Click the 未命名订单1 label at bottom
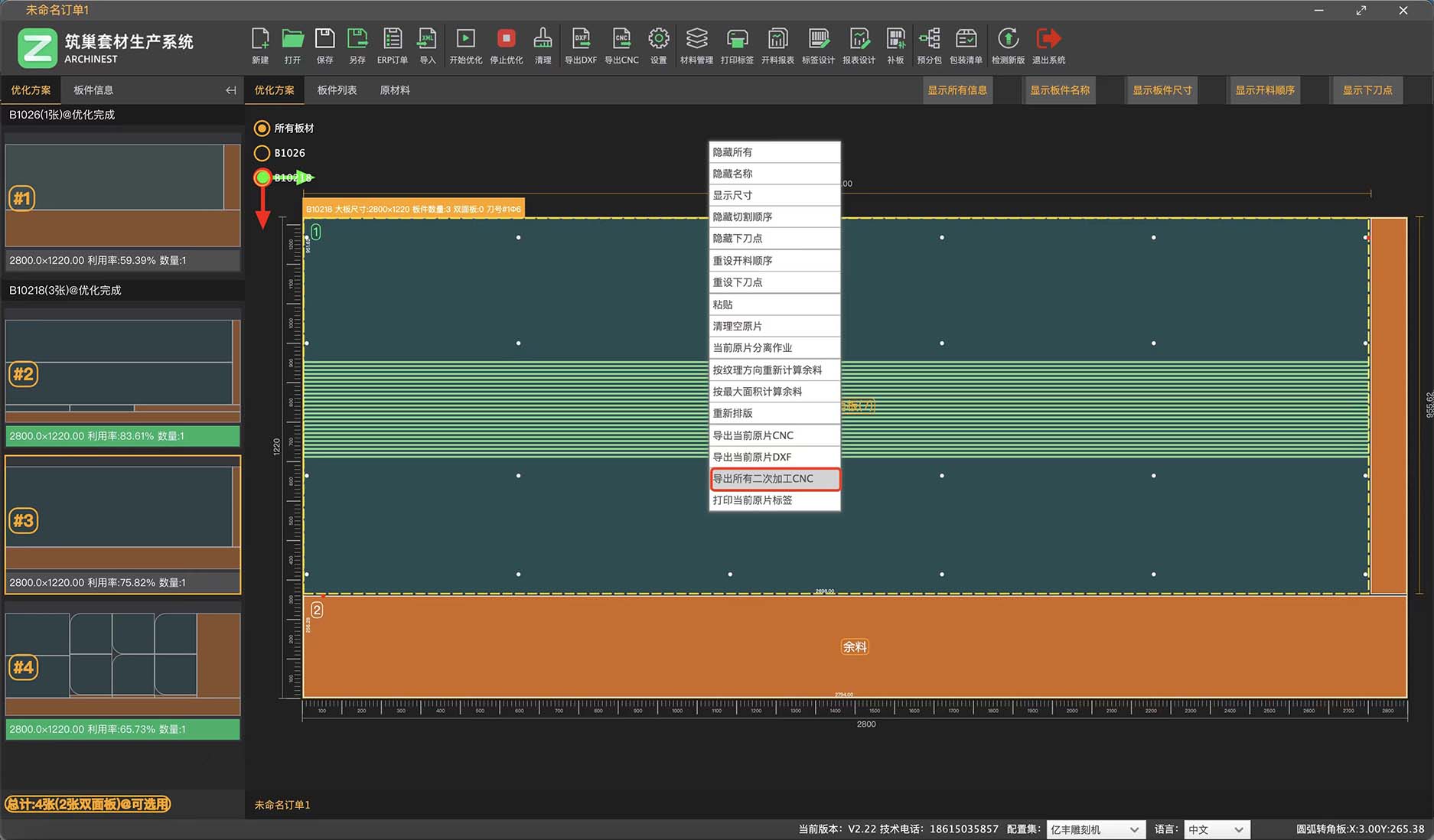The height and width of the screenshot is (840, 1434). (282, 805)
